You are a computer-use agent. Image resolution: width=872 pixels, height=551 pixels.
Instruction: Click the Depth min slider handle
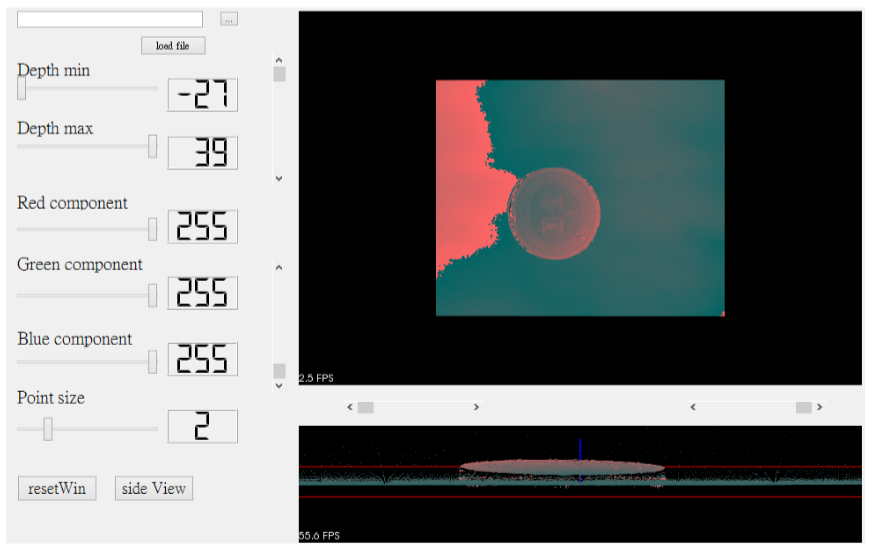22,88
